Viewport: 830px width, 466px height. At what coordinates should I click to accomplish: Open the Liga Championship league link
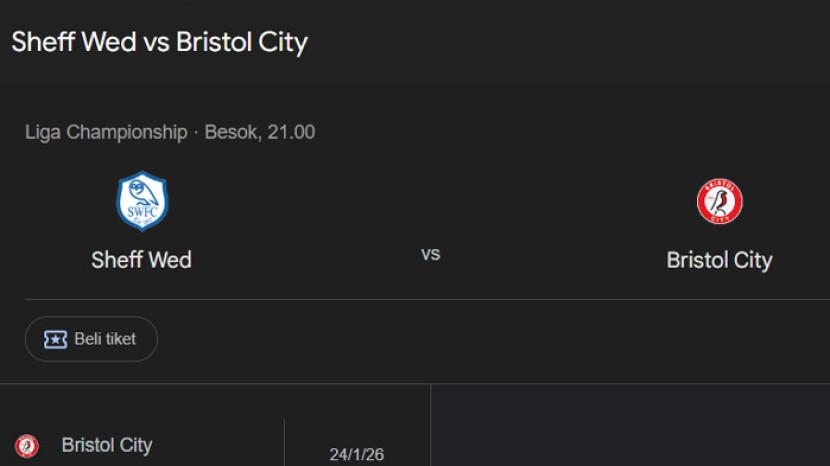click(106, 132)
